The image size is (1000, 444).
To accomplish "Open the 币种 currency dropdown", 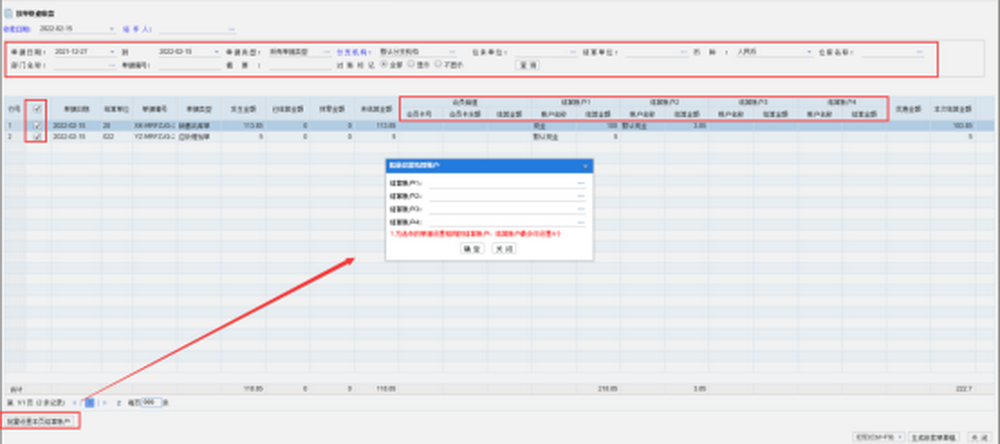I will tap(808, 51).
